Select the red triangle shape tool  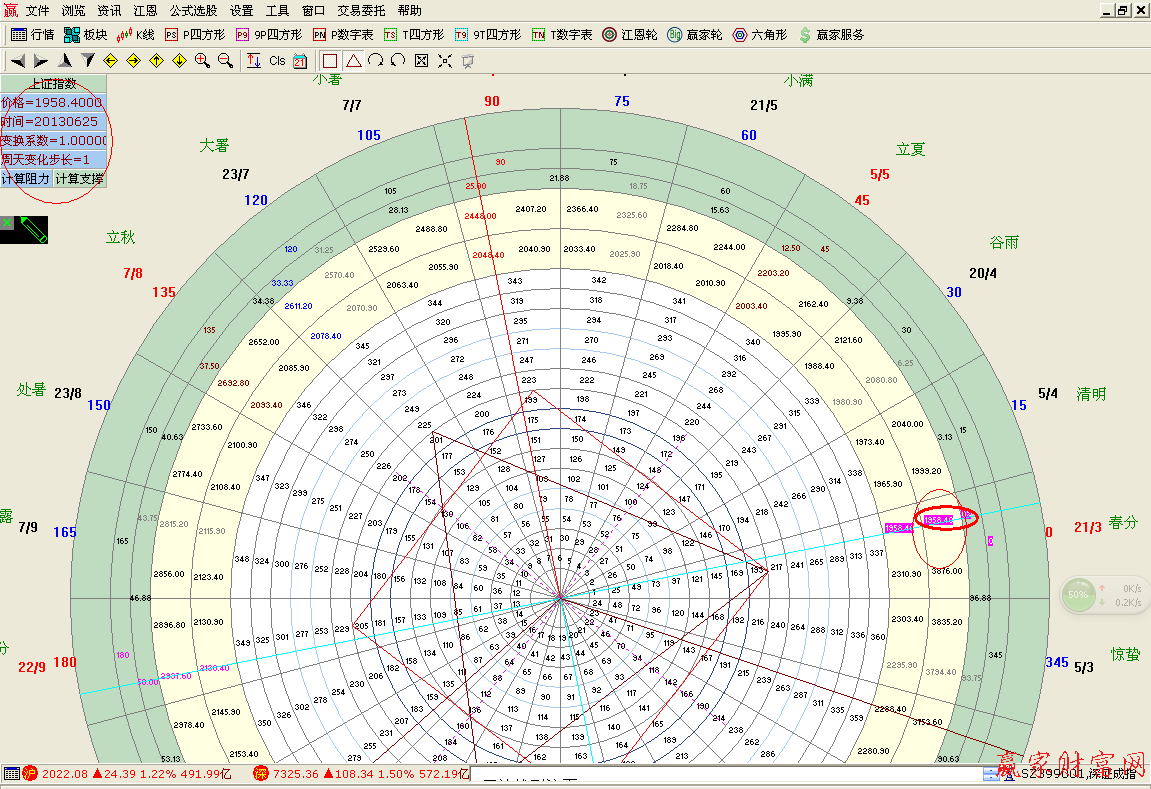click(x=353, y=61)
